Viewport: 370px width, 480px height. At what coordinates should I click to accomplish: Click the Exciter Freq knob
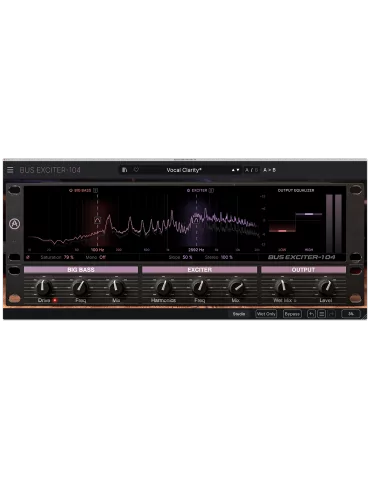click(x=199, y=287)
